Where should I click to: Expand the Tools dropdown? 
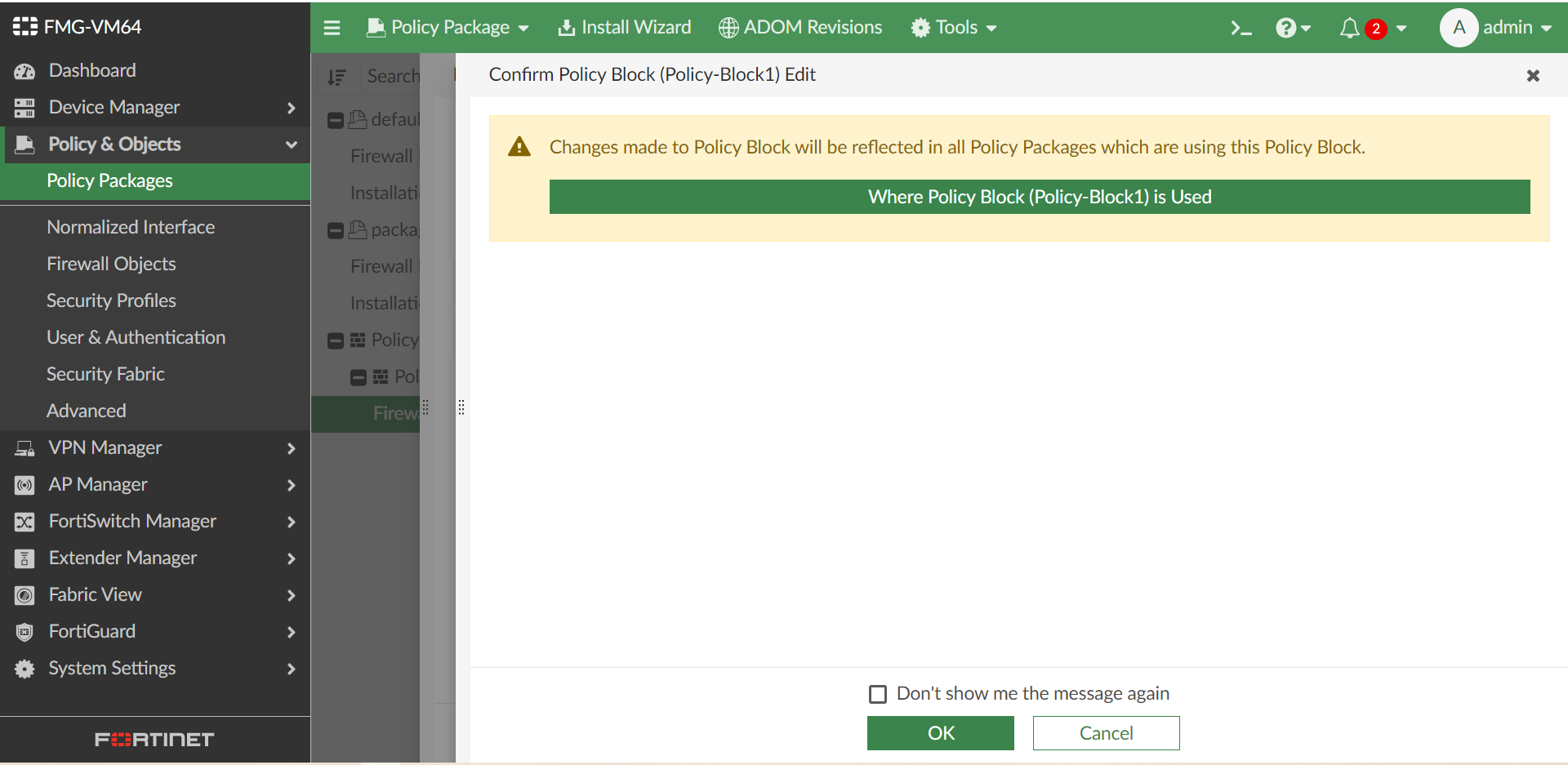(x=953, y=27)
